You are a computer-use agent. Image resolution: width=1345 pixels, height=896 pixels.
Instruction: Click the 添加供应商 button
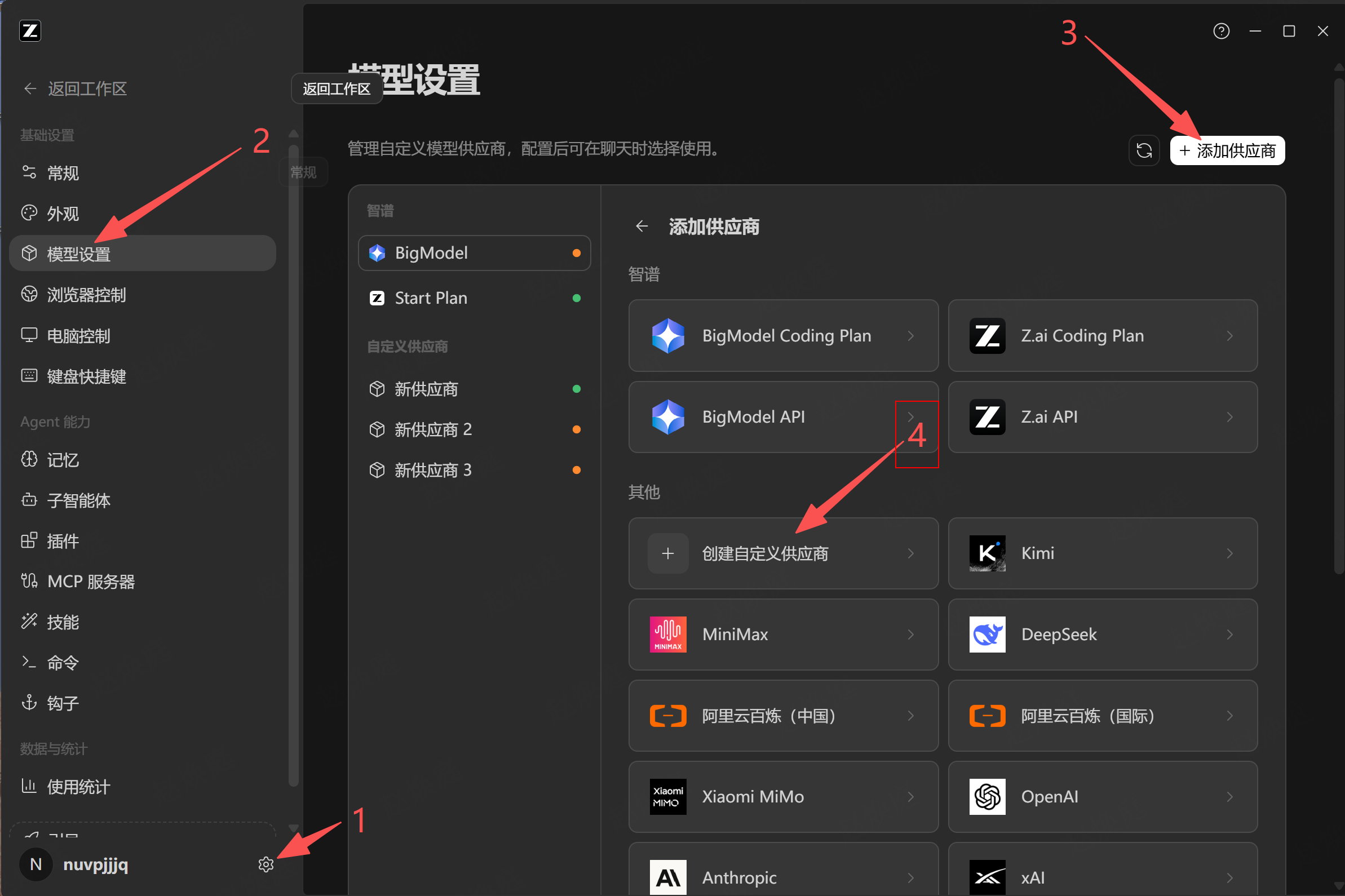pos(1227,150)
